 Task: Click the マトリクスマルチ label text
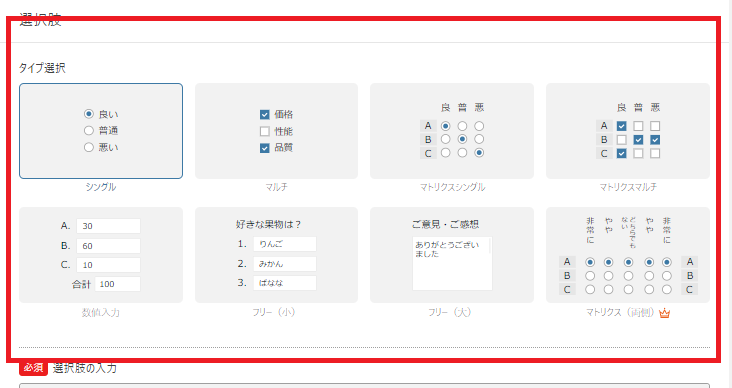(x=628, y=187)
